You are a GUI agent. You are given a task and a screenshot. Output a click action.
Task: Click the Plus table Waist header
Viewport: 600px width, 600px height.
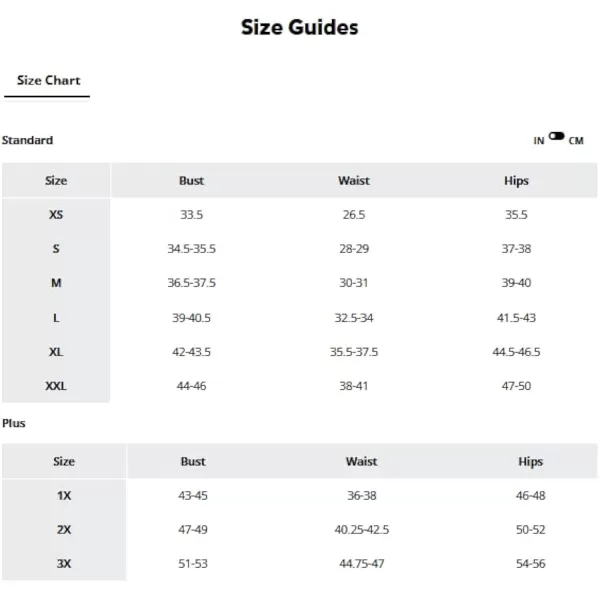tap(362, 461)
